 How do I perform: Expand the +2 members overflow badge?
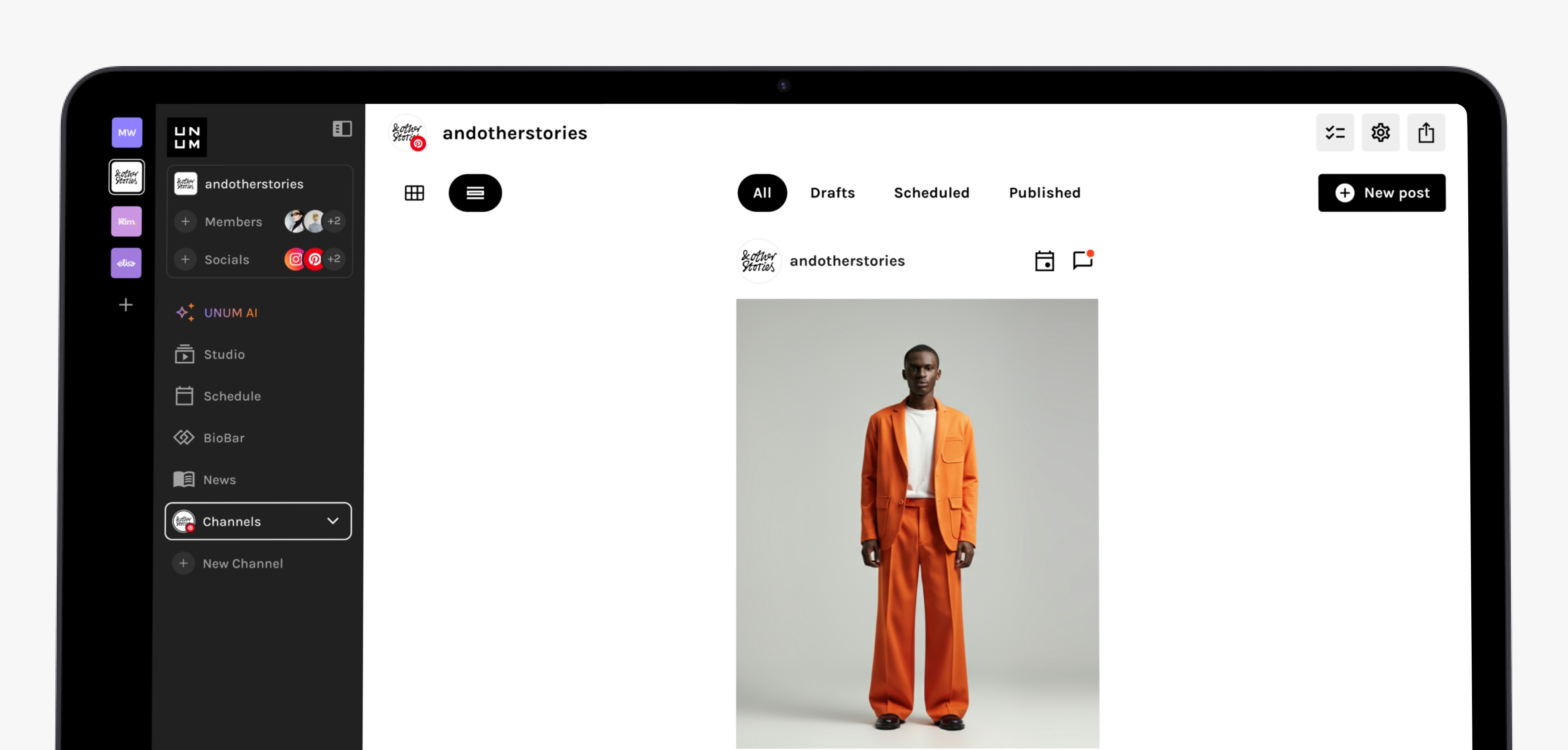click(x=334, y=221)
